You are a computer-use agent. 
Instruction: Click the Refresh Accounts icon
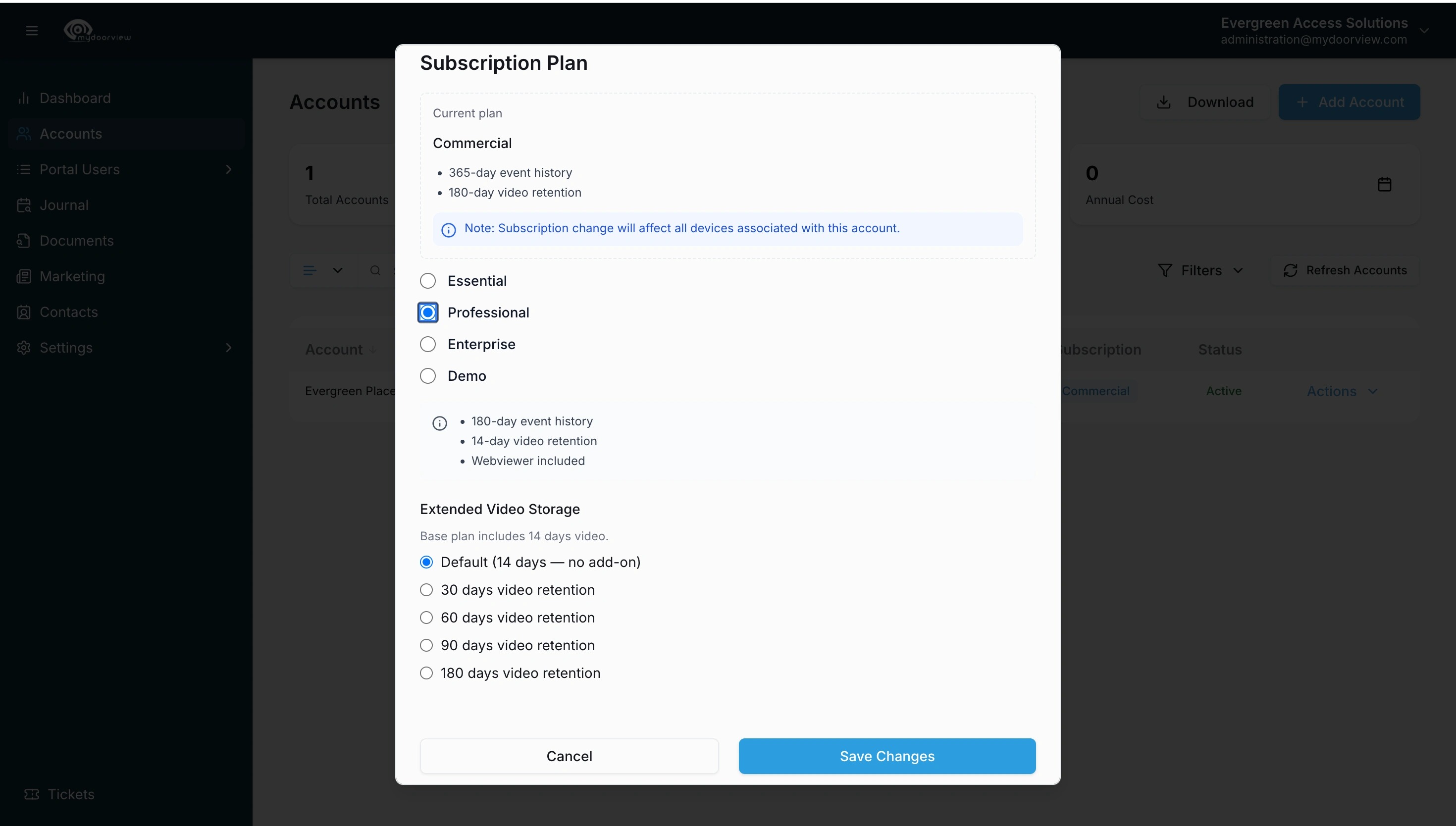pos(1291,270)
